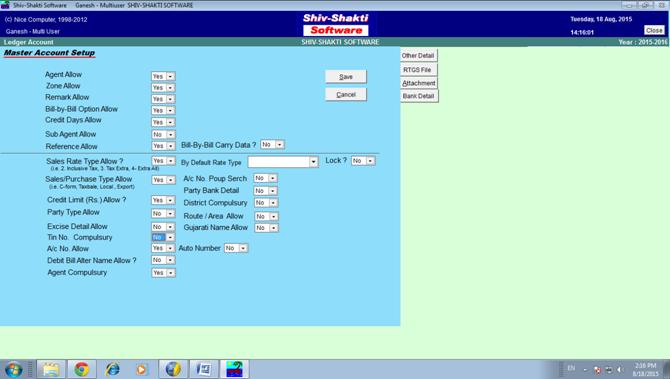The height and width of the screenshot is (379, 670).
Task: Open Windows Start menu orb
Action: coord(14,369)
